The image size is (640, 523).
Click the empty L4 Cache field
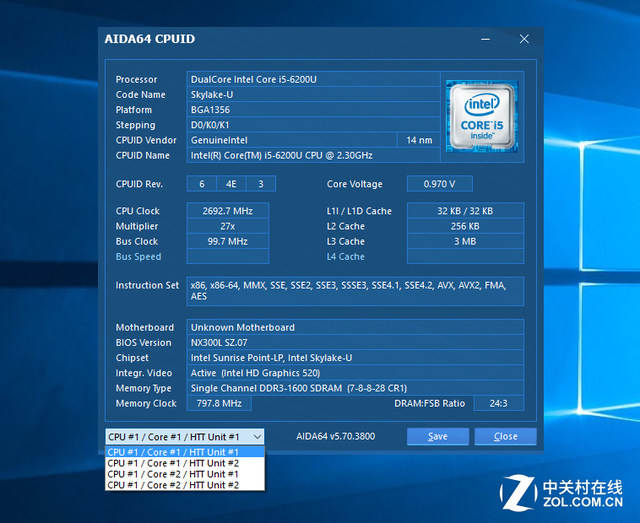pos(465,256)
